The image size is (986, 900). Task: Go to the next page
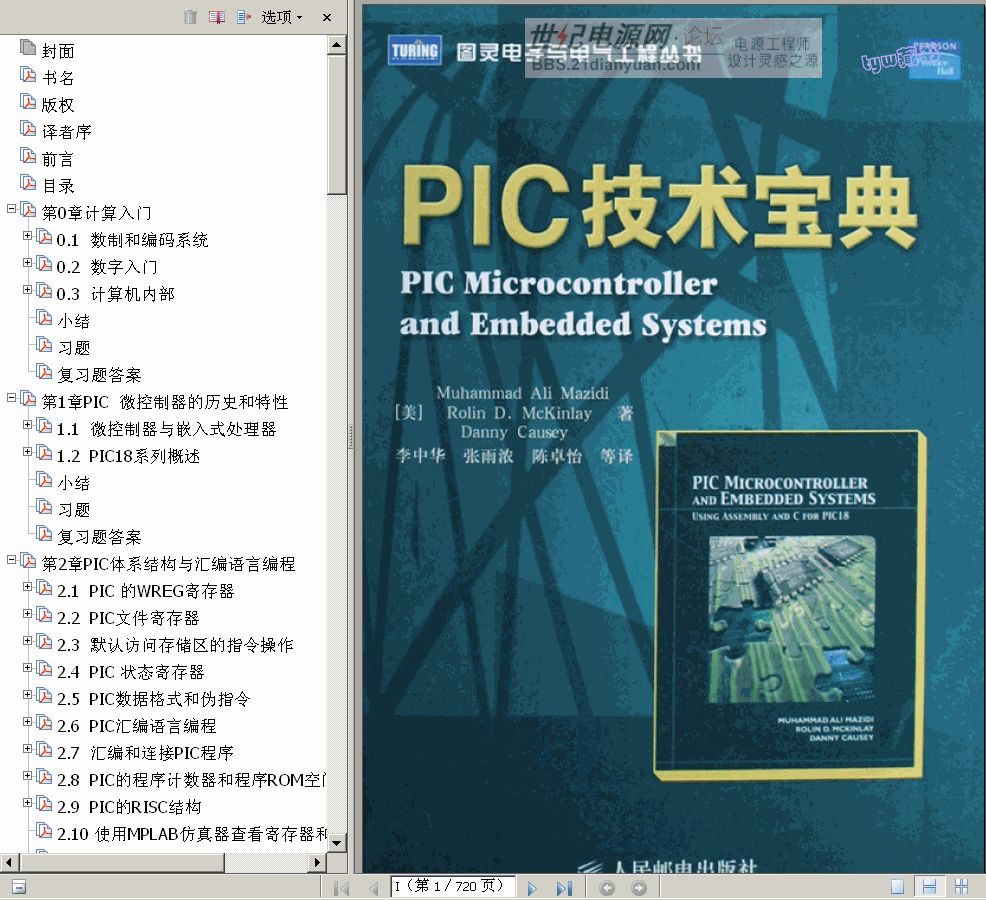[x=532, y=888]
